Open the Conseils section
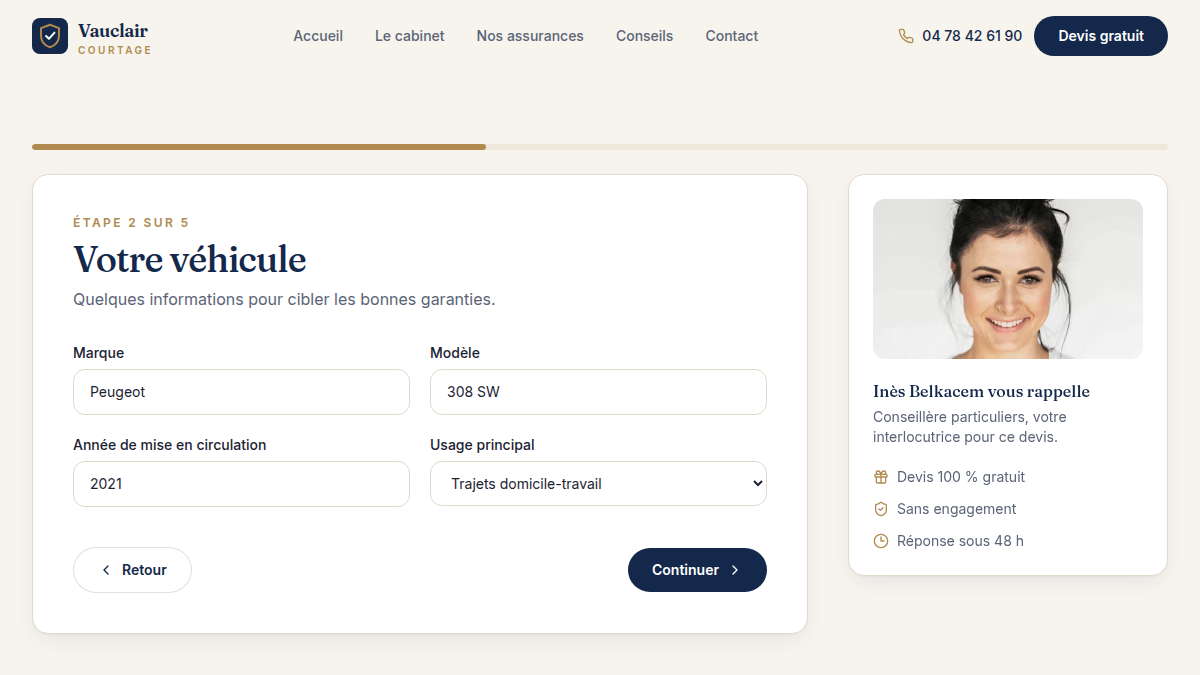 click(x=645, y=36)
